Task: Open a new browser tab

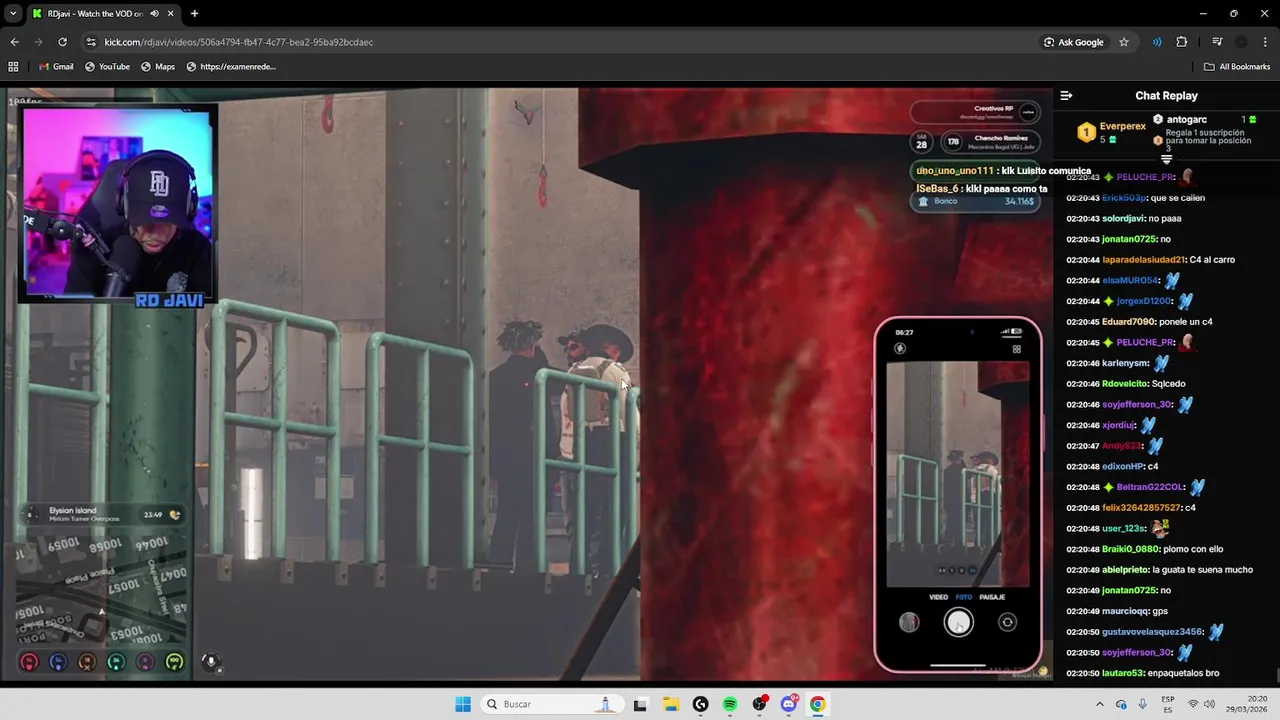Action: 194,14
